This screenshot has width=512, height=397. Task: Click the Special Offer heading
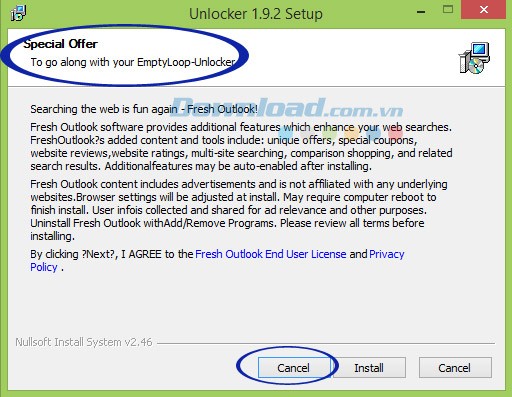point(61,44)
